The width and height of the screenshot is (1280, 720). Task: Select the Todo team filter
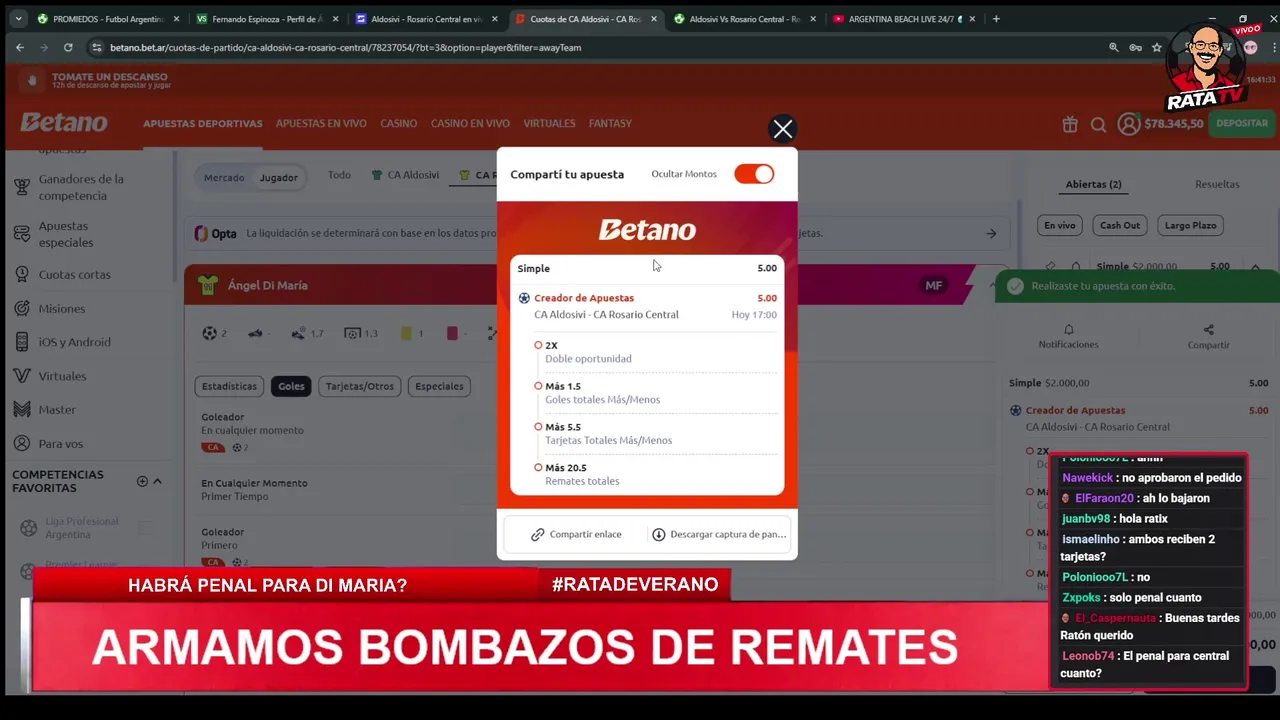(339, 175)
